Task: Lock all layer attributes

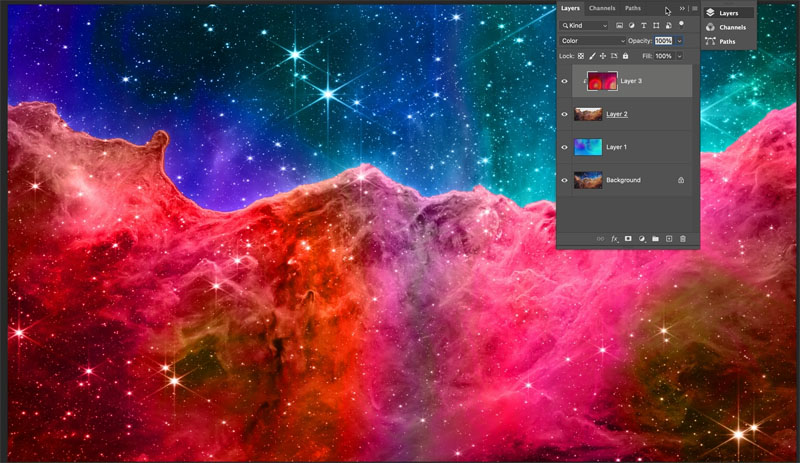Action: (625, 56)
